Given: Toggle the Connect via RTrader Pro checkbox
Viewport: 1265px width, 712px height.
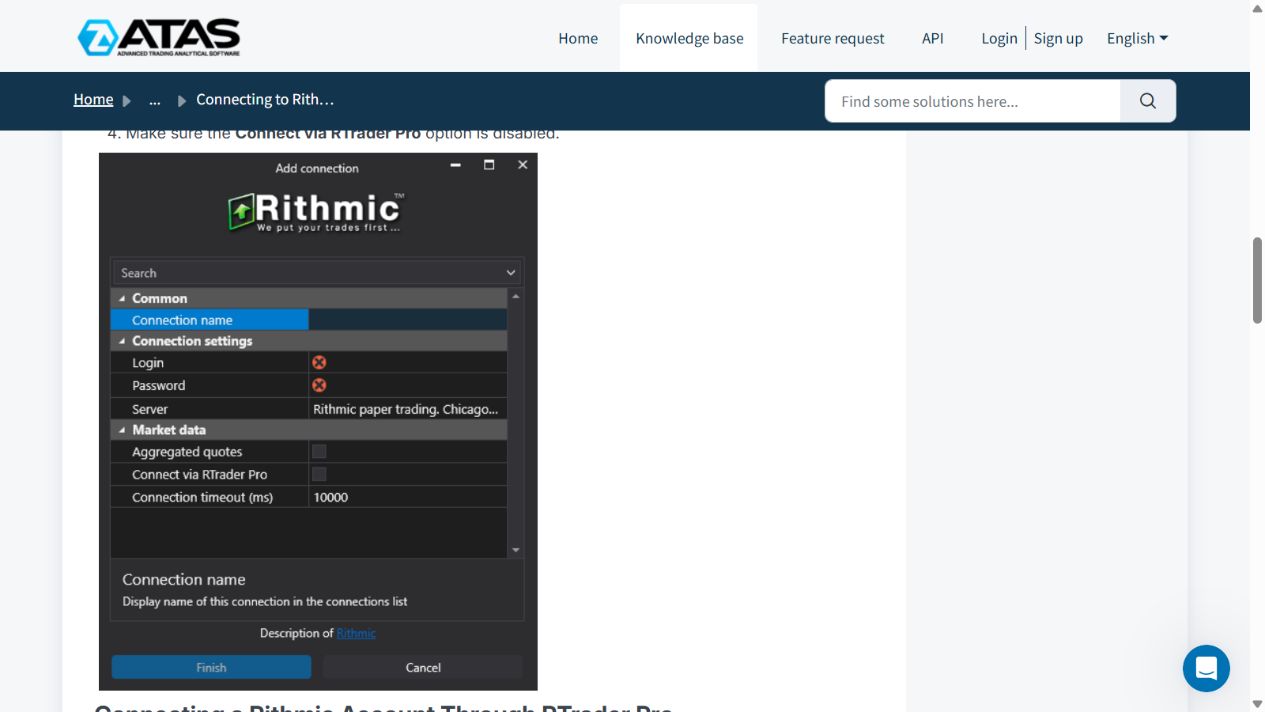Looking at the screenshot, I should click(x=319, y=474).
